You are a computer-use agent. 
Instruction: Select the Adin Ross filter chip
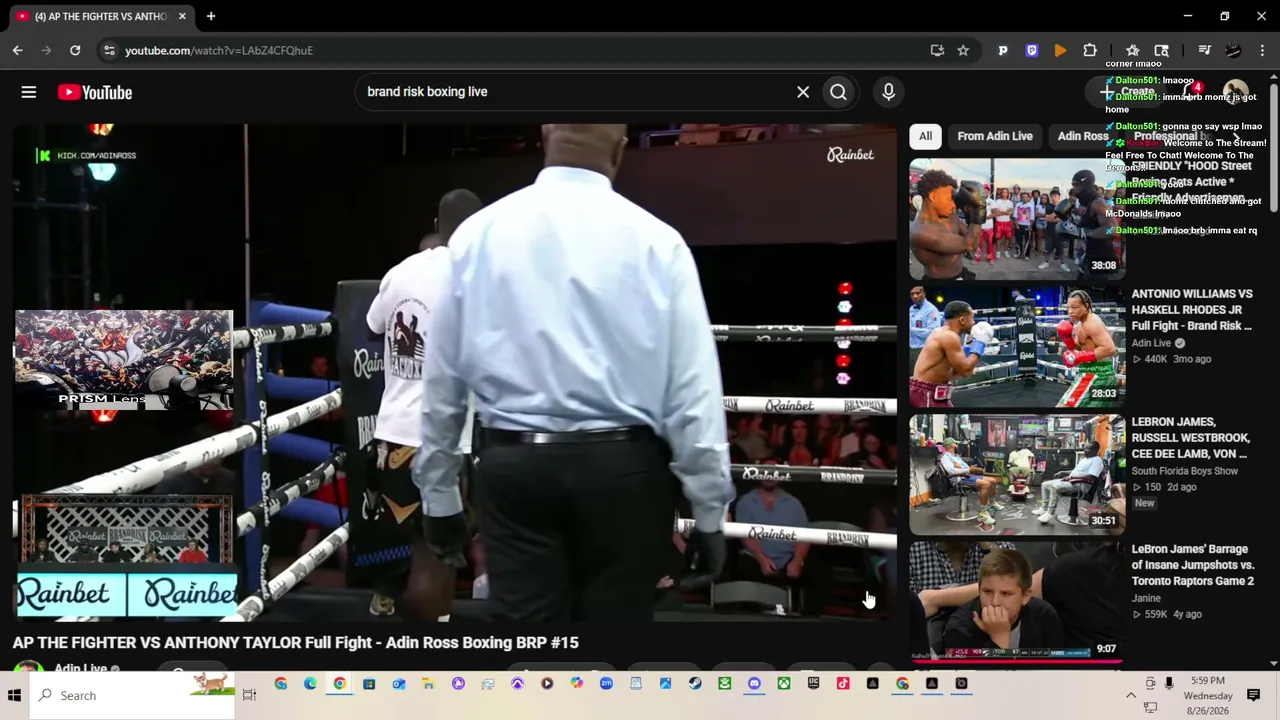click(x=1083, y=136)
